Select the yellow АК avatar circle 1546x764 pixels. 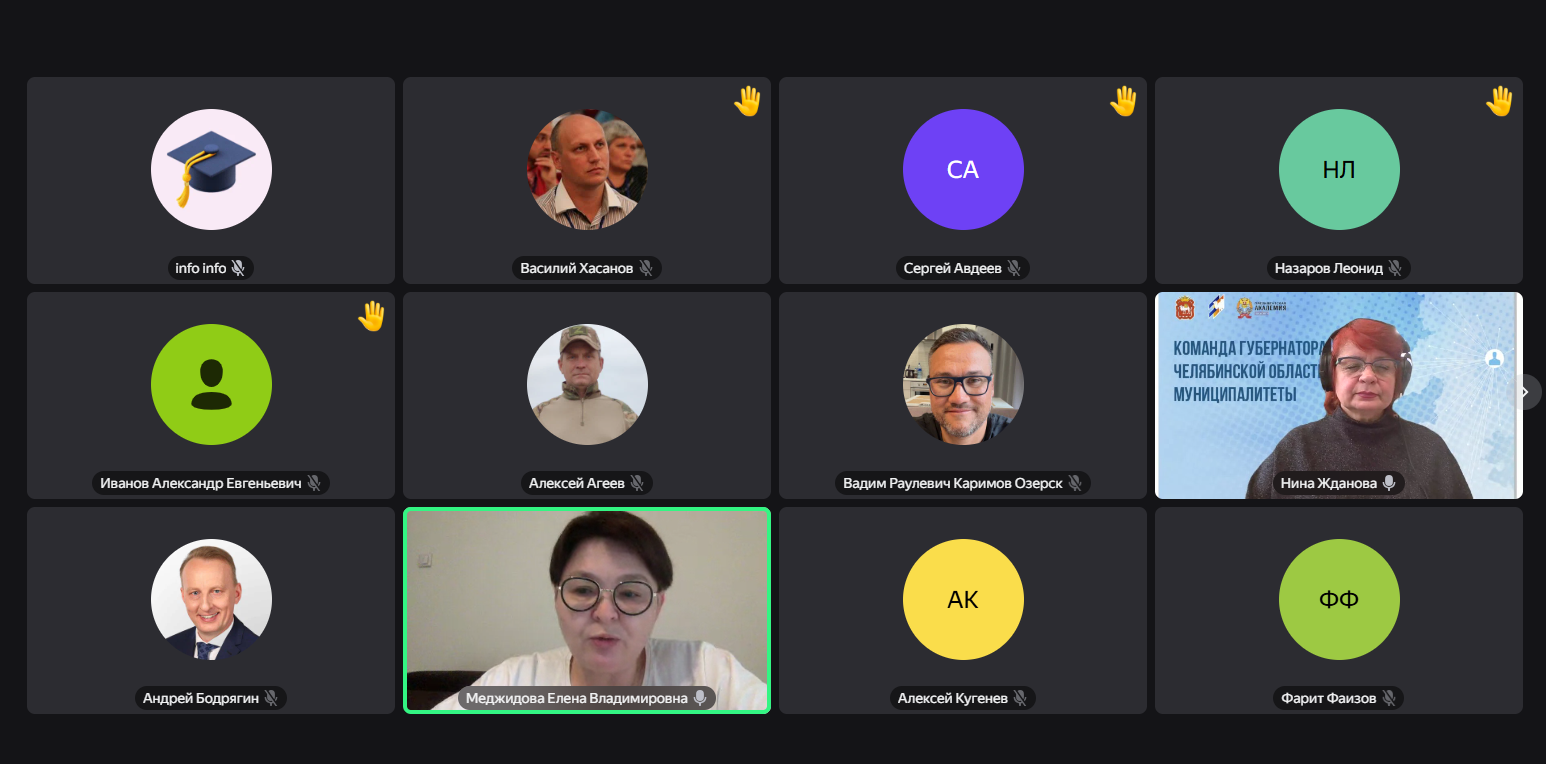point(963,600)
